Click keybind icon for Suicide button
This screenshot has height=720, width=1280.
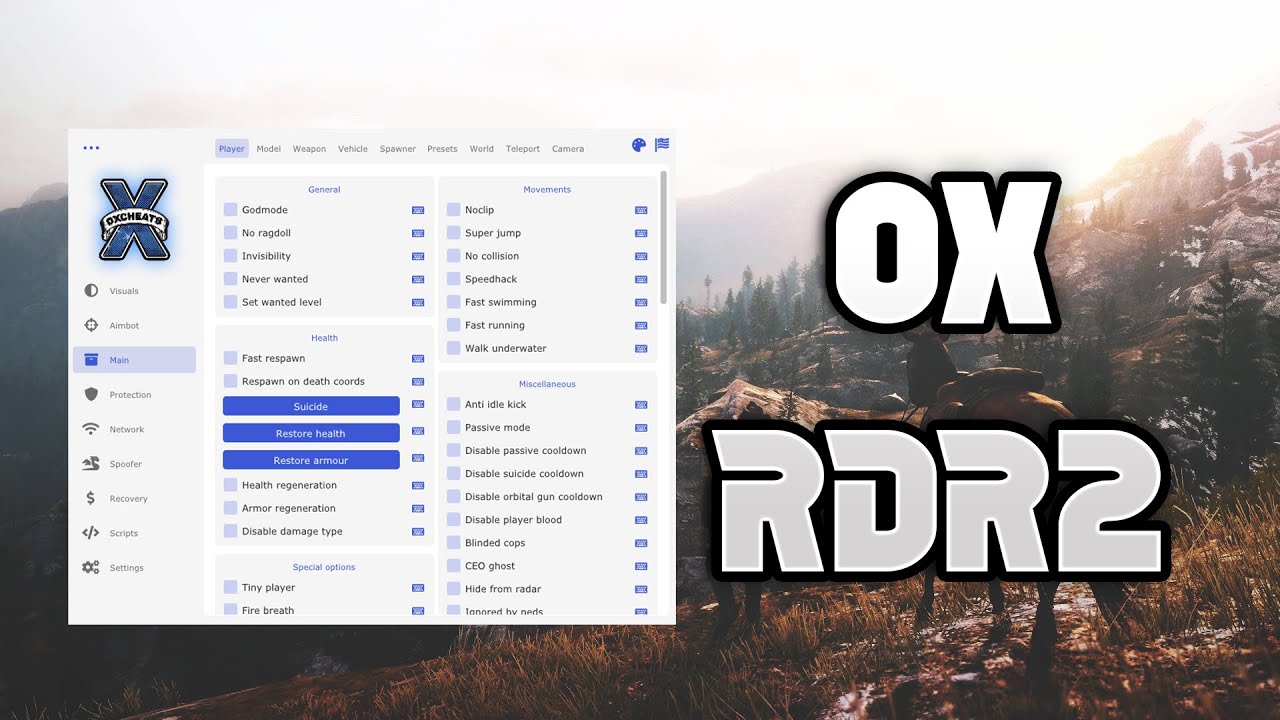tap(418, 406)
